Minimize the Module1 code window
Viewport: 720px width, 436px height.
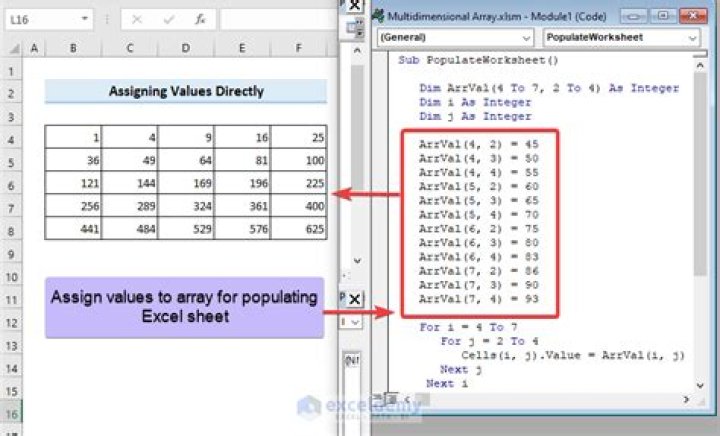pyautogui.click(x=633, y=16)
